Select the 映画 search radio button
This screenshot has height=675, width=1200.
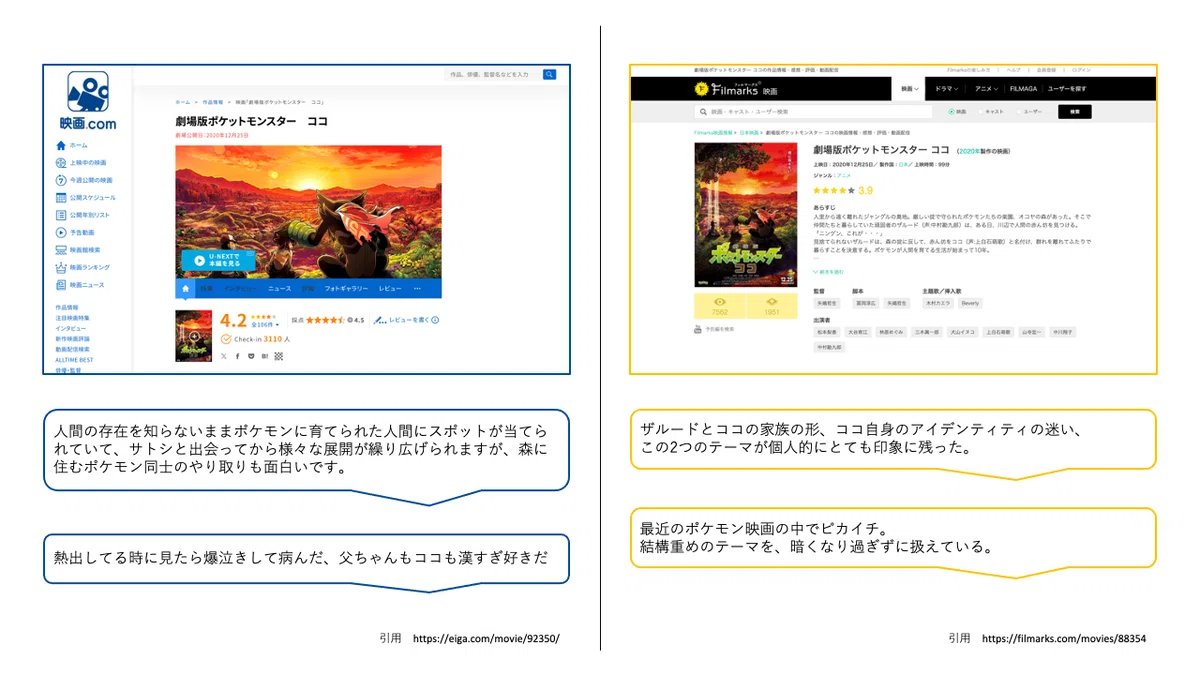[951, 112]
